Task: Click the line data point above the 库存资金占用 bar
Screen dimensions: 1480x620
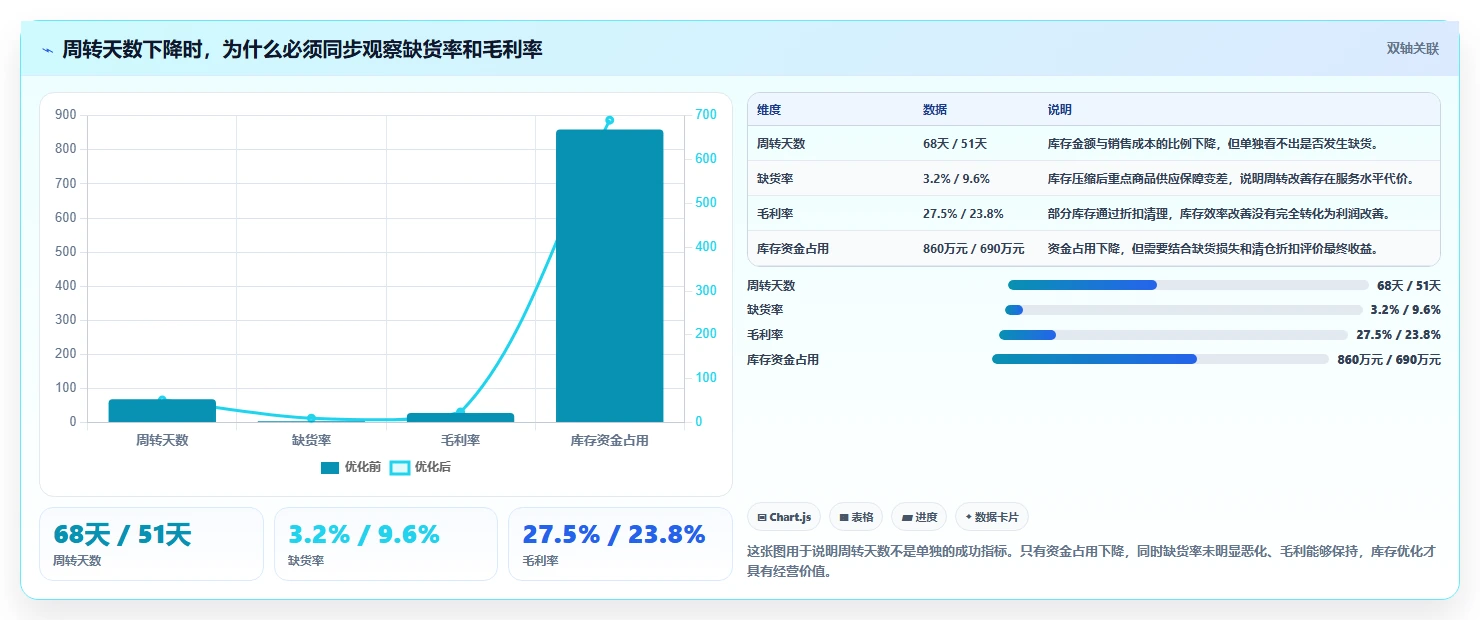Action: (609, 120)
